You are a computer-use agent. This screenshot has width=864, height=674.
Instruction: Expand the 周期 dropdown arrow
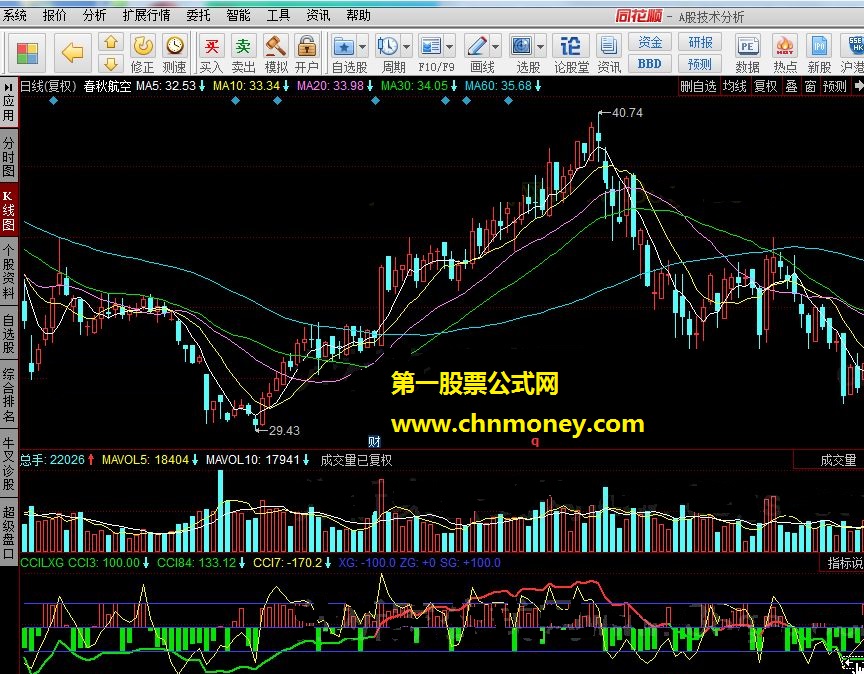406,47
